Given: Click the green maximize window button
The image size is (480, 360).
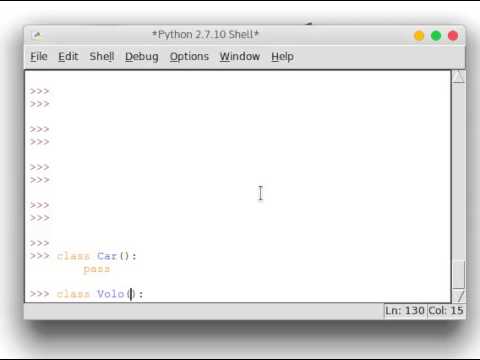Looking at the screenshot, I should 436,36.
